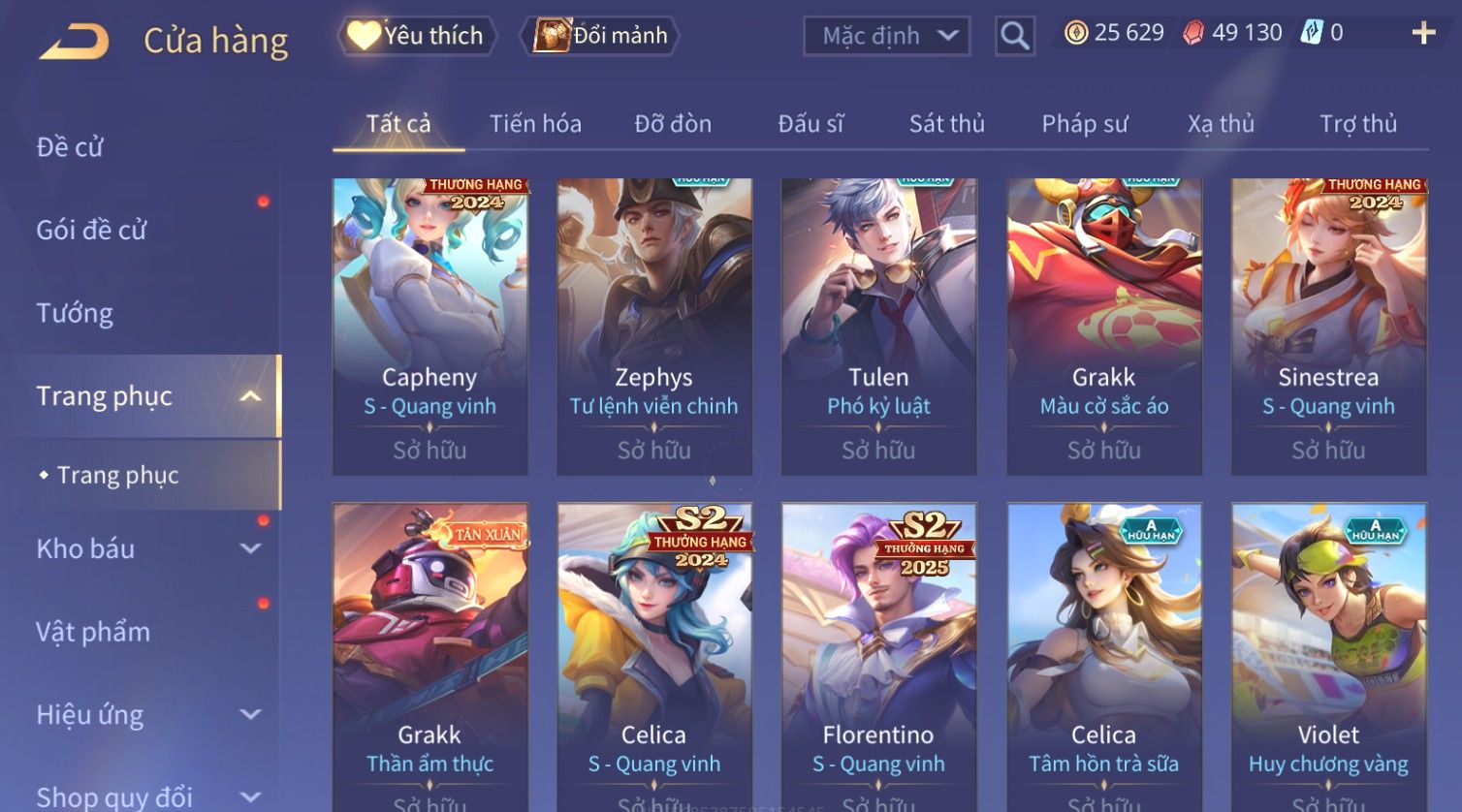Click the red ruby currency icon
This screenshot has height=812, width=1462.
pos(1193,33)
